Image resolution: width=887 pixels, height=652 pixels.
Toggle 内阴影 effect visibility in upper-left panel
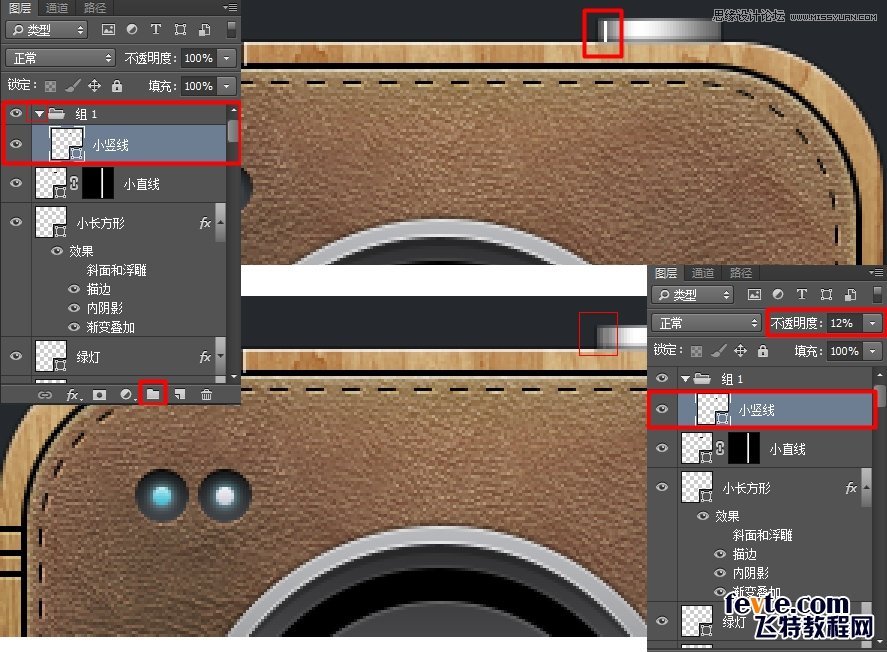[x=74, y=308]
